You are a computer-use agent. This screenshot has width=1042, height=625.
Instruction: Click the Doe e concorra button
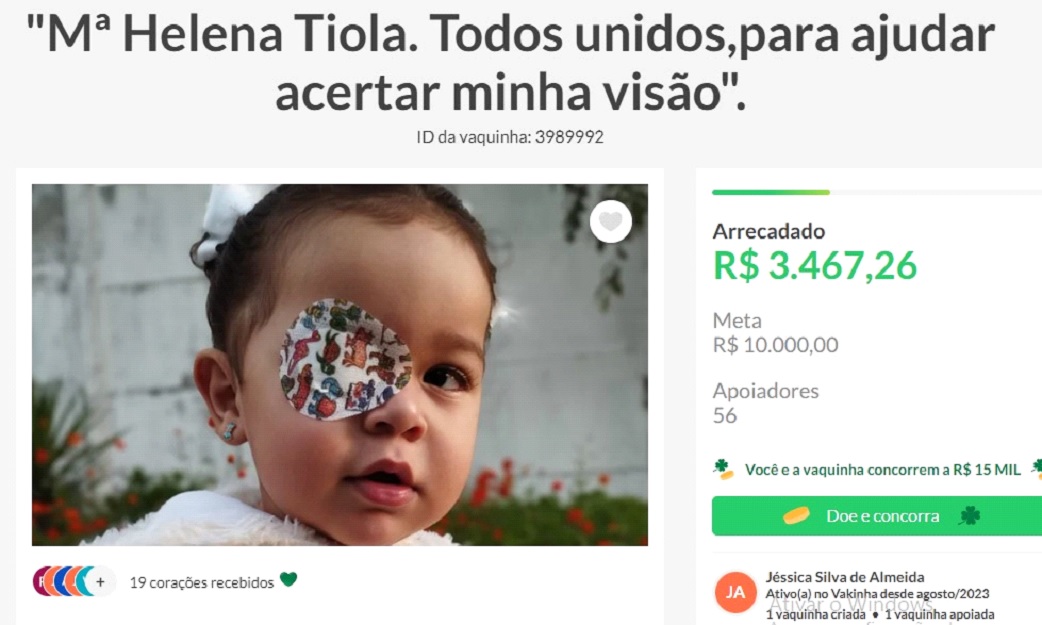tap(877, 516)
